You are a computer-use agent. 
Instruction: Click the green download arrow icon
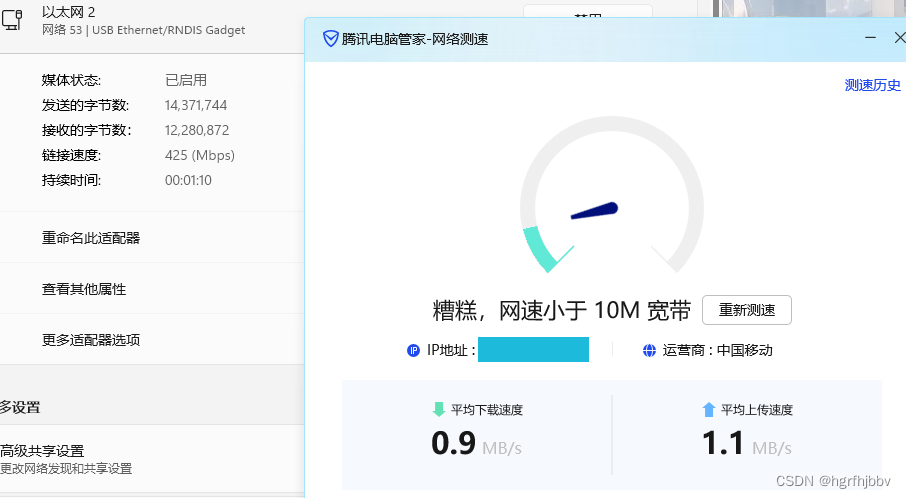click(x=439, y=410)
